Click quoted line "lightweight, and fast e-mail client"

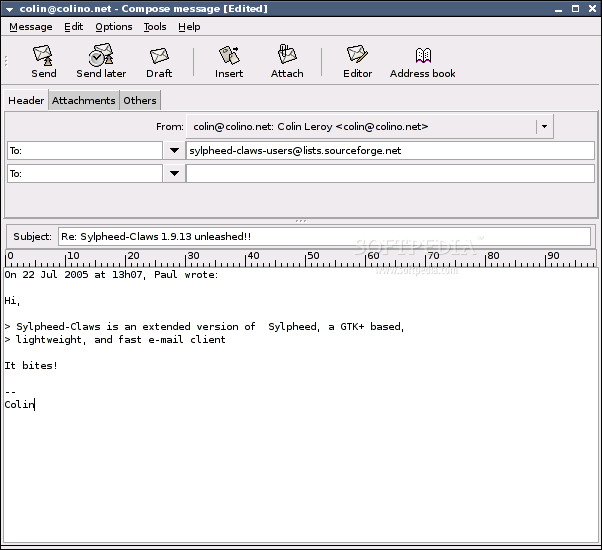[x=115, y=340]
